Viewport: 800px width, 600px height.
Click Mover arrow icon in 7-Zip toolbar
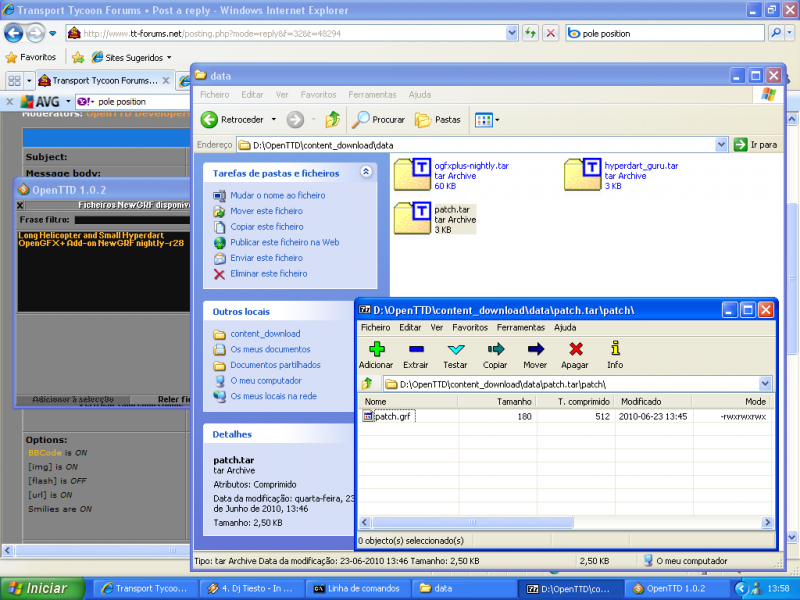click(535, 349)
